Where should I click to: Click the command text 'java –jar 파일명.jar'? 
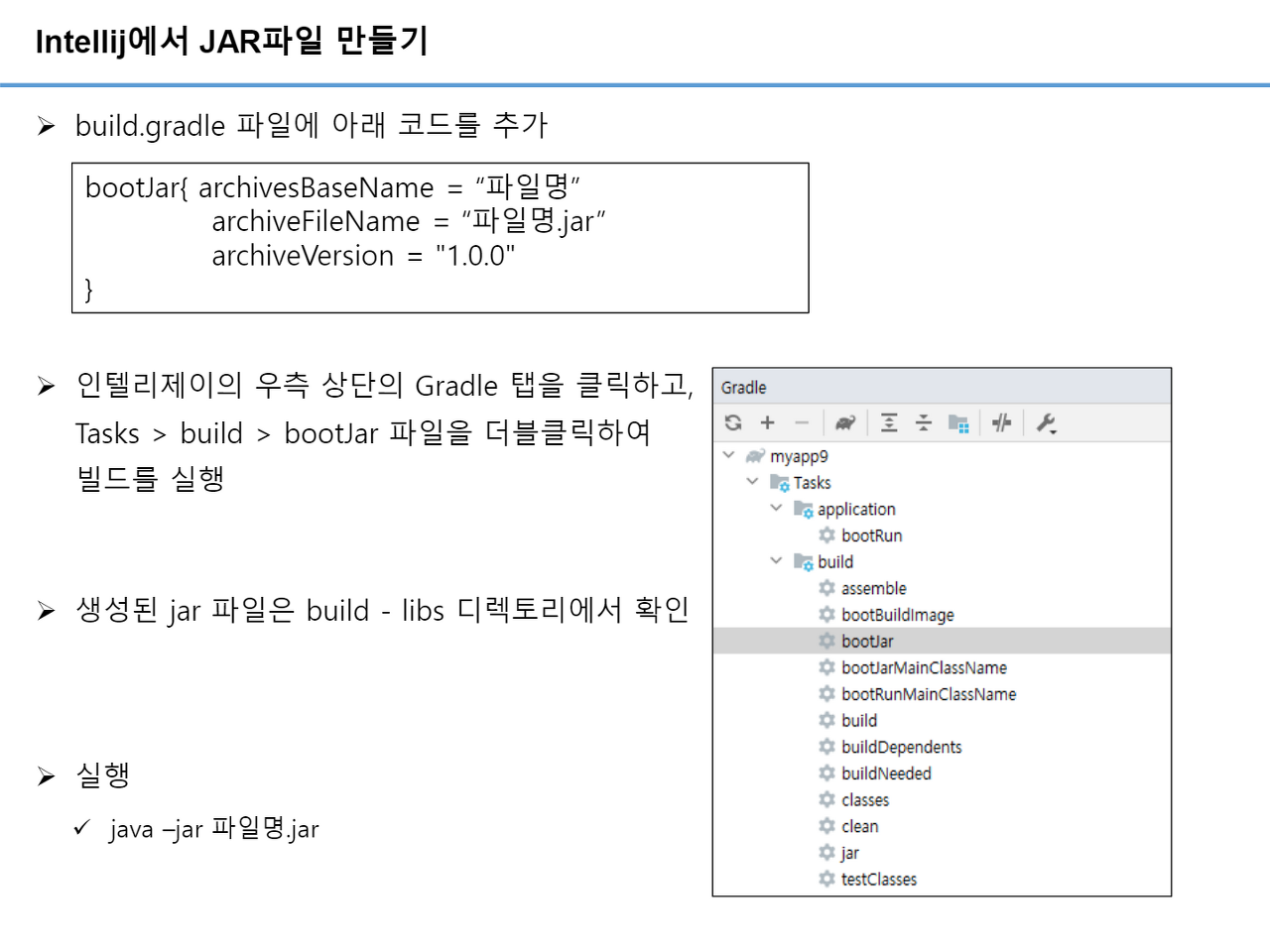pos(214,828)
